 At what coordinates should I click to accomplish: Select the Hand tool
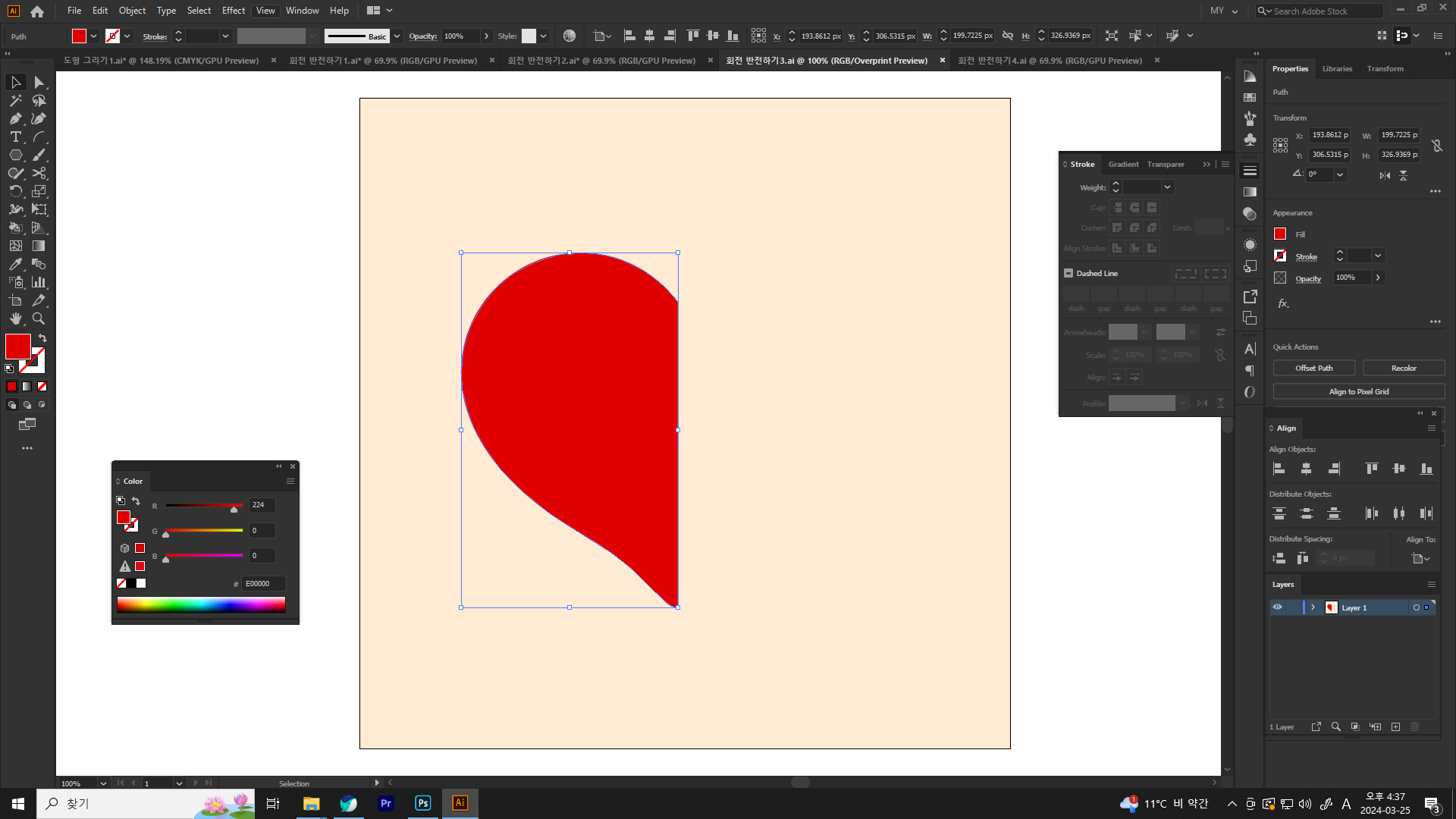tap(15, 318)
